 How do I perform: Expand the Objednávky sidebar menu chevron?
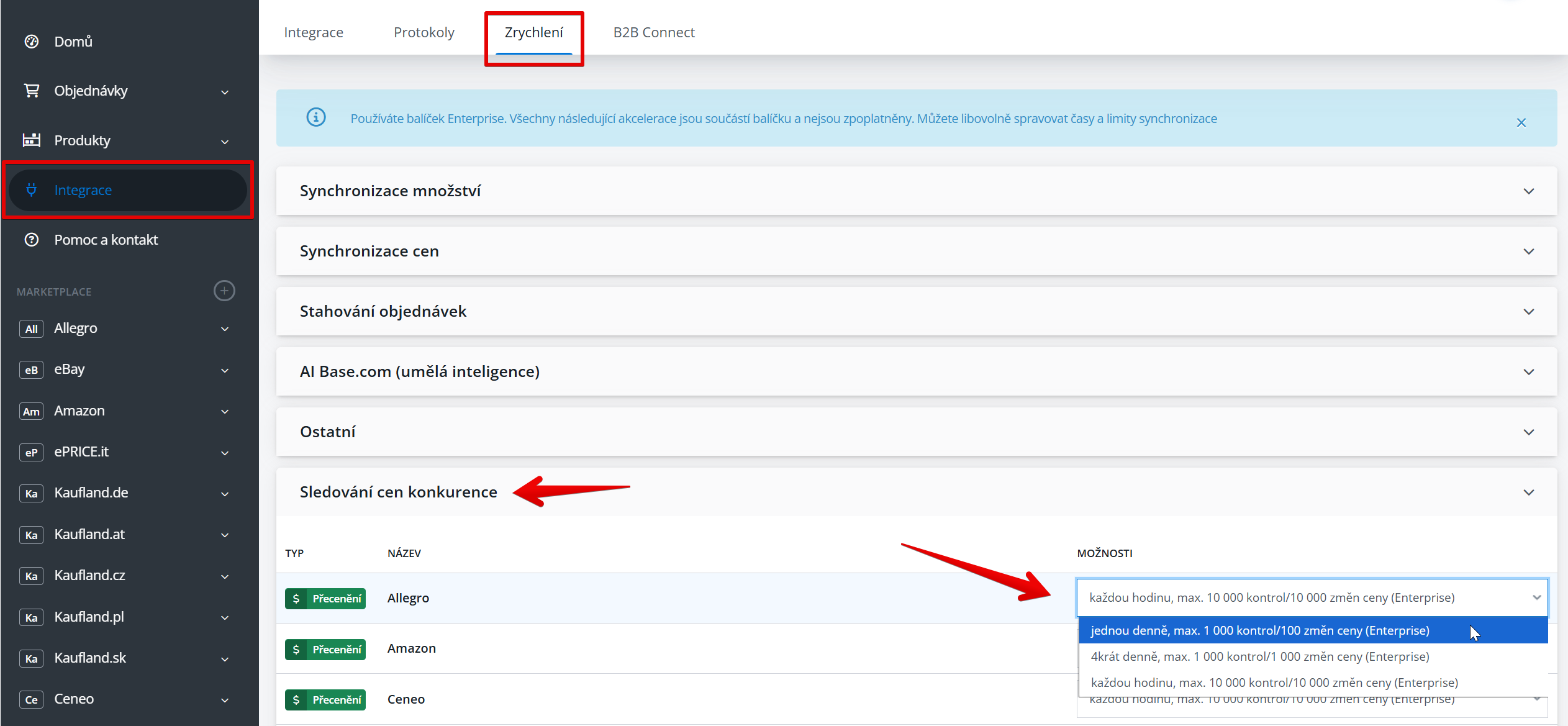pos(225,92)
